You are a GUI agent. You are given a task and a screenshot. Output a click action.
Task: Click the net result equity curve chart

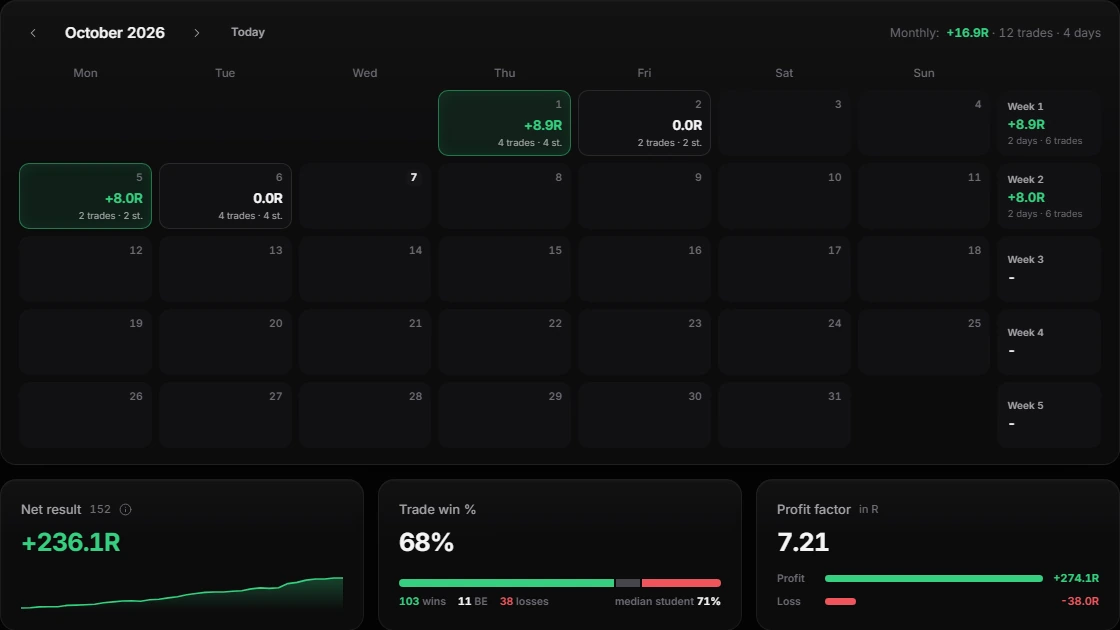click(x=182, y=593)
